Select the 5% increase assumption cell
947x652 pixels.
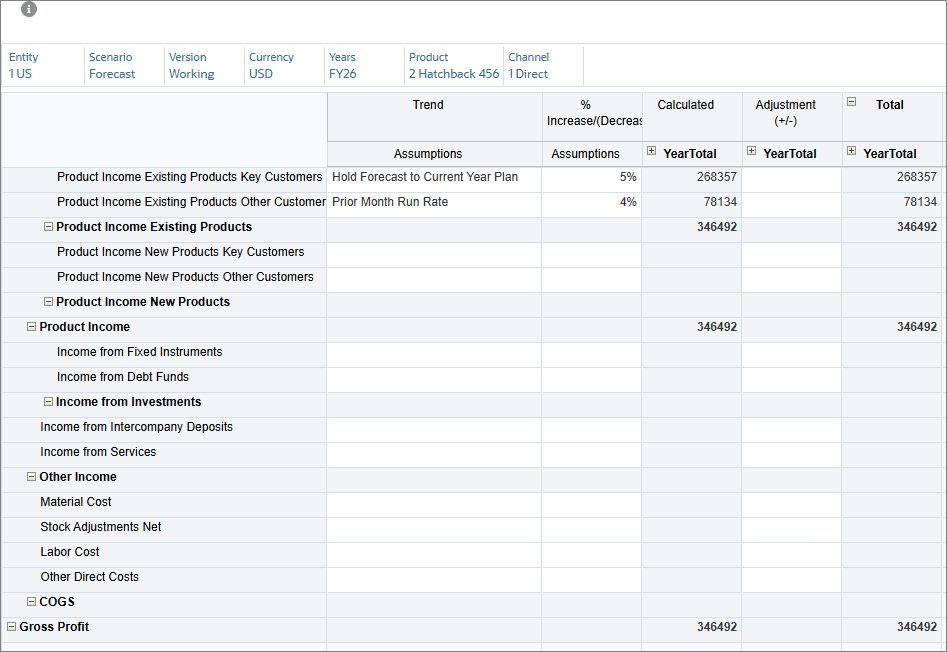tap(591, 177)
